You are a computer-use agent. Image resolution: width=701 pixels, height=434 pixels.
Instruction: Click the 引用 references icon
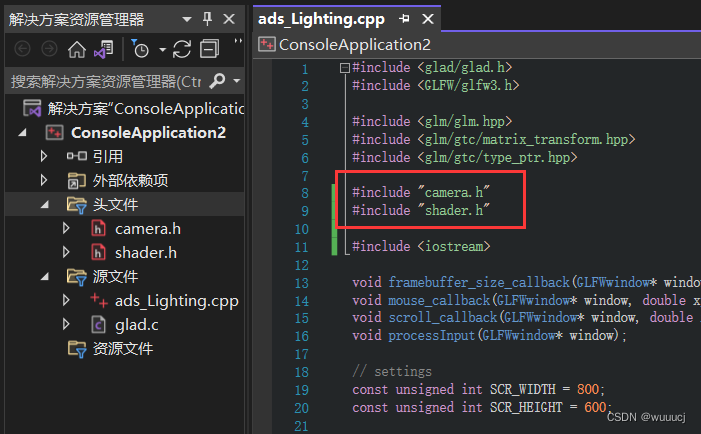click(x=76, y=156)
